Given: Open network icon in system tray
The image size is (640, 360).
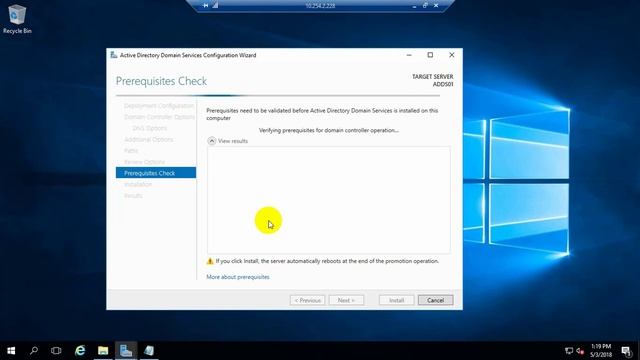Looking at the screenshot, I should point(569,351).
